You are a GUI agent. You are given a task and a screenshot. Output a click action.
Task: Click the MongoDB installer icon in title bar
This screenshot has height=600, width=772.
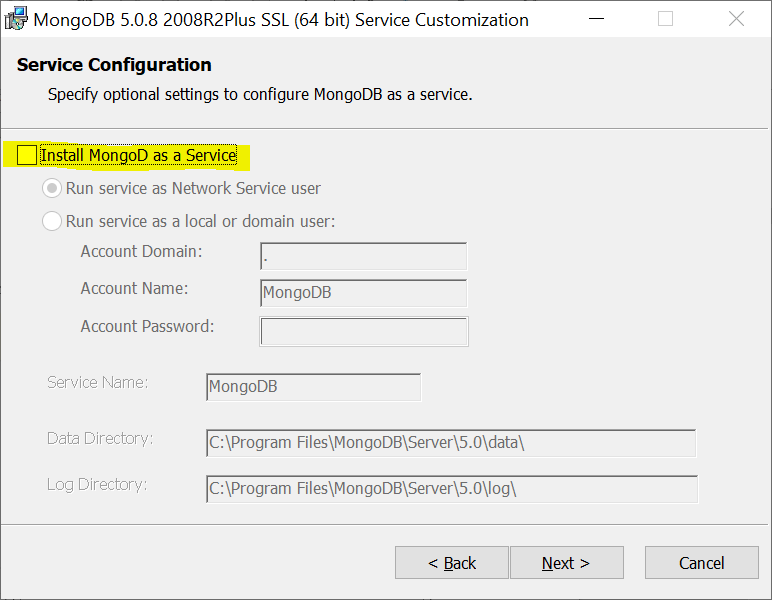pos(16,19)
